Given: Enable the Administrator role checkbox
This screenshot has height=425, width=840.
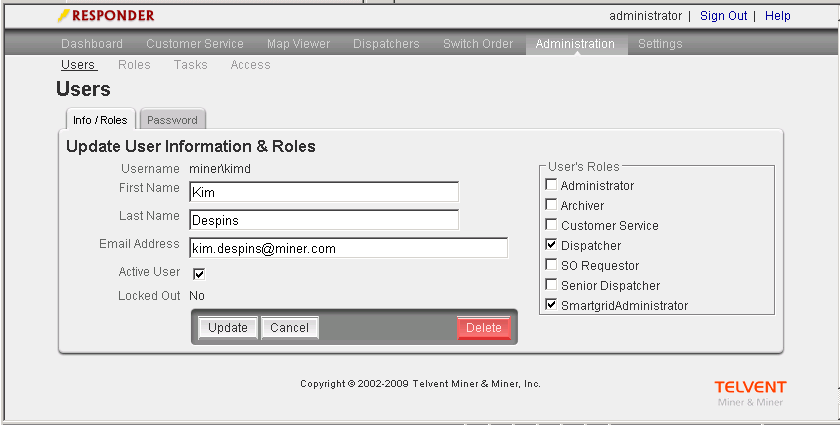Looking at the screenshot, I should coord(551,186).
